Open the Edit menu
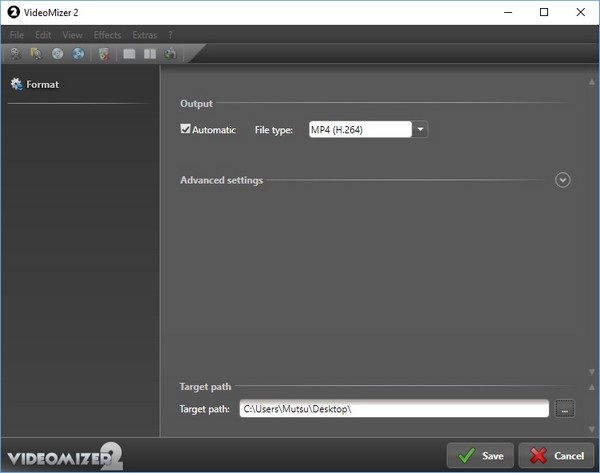The image size is (600, 473). (43, 35)
